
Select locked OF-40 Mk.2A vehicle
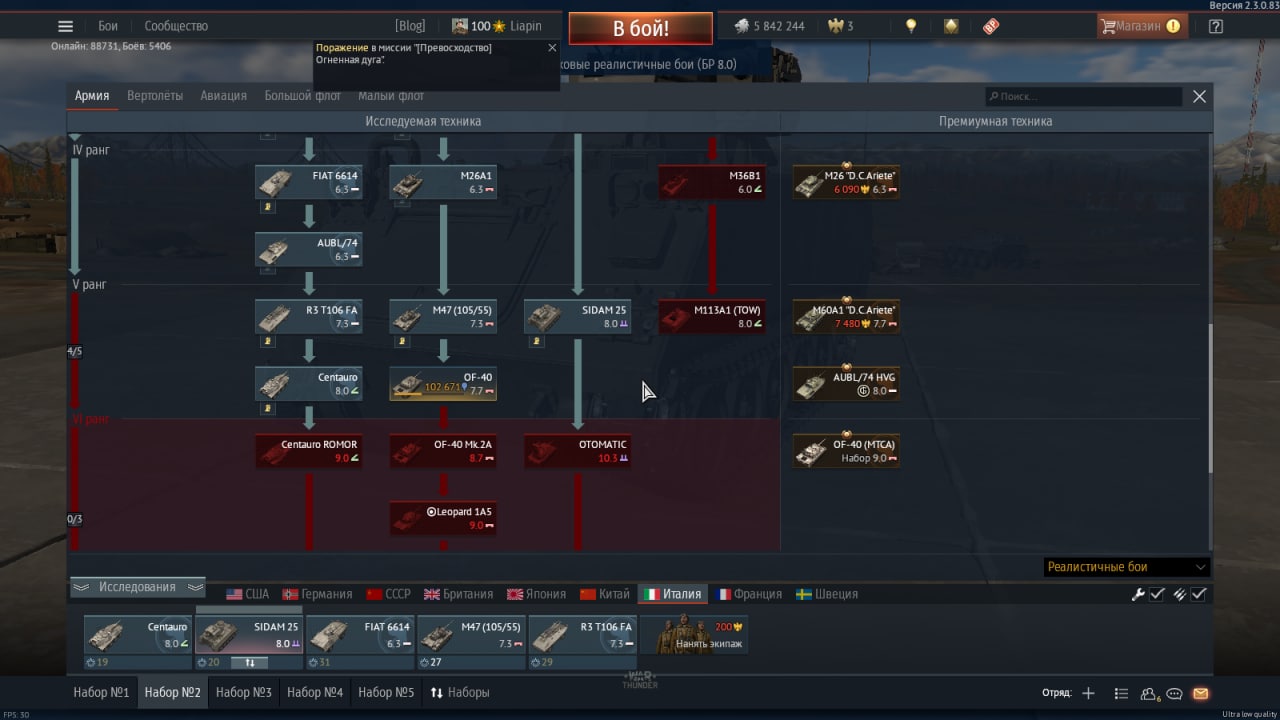click(442, 451)
